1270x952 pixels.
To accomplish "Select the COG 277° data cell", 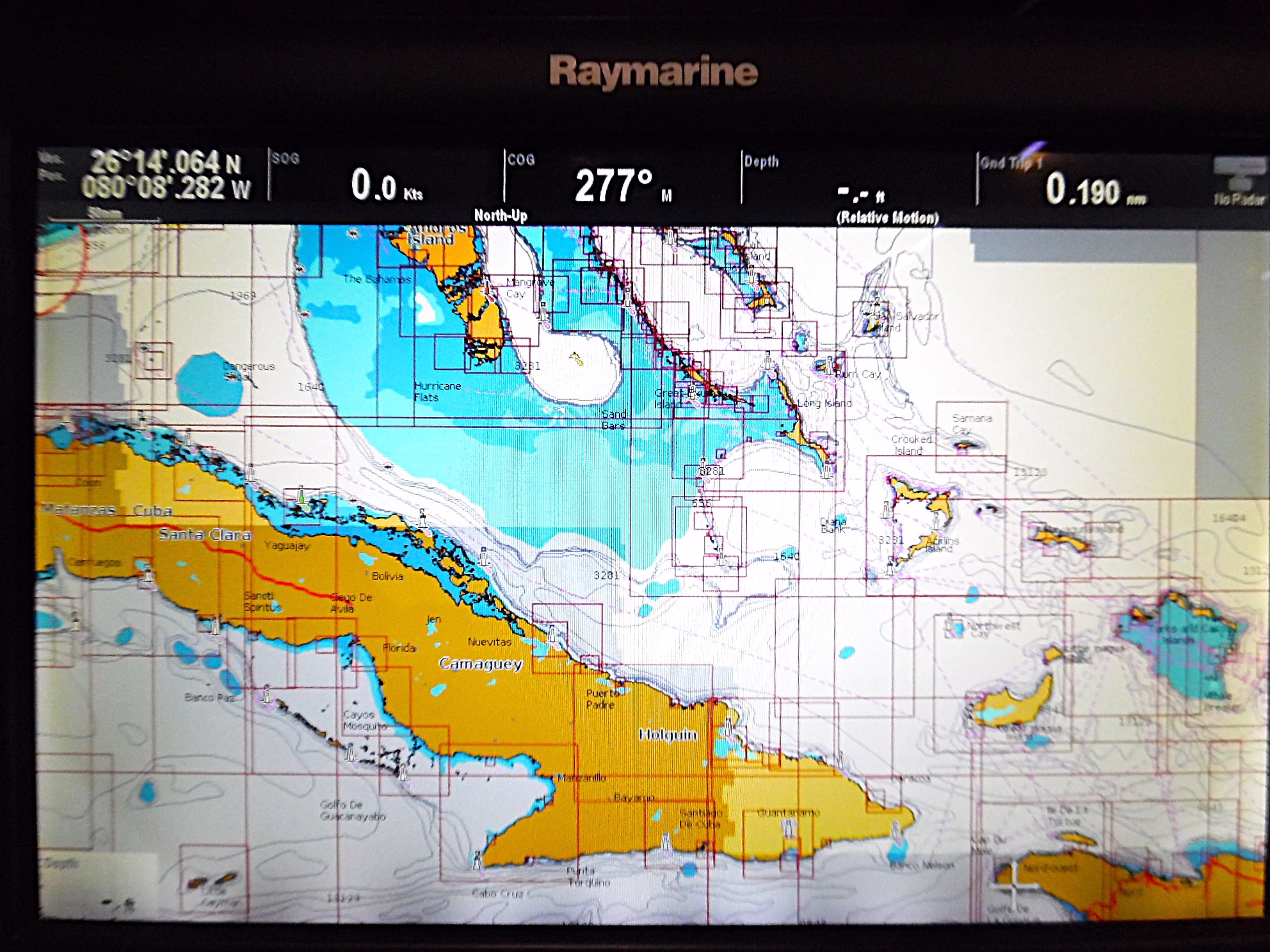I will [622, 178].
